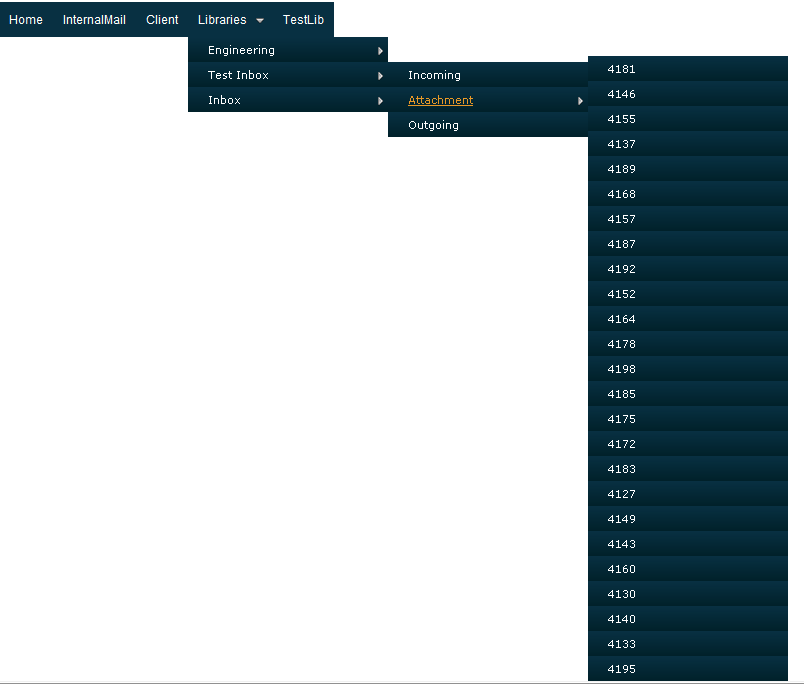Expand the Attachment submenu arrow
This screenshot has width=804, height=685.
coord(580,101)
